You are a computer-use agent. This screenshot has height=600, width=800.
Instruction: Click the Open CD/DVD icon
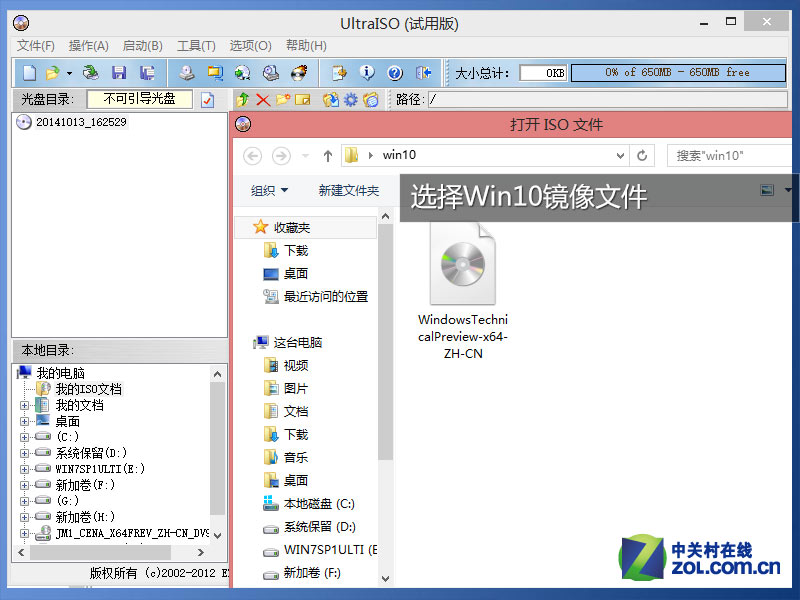pyautogui.click(x=91, y=73)
